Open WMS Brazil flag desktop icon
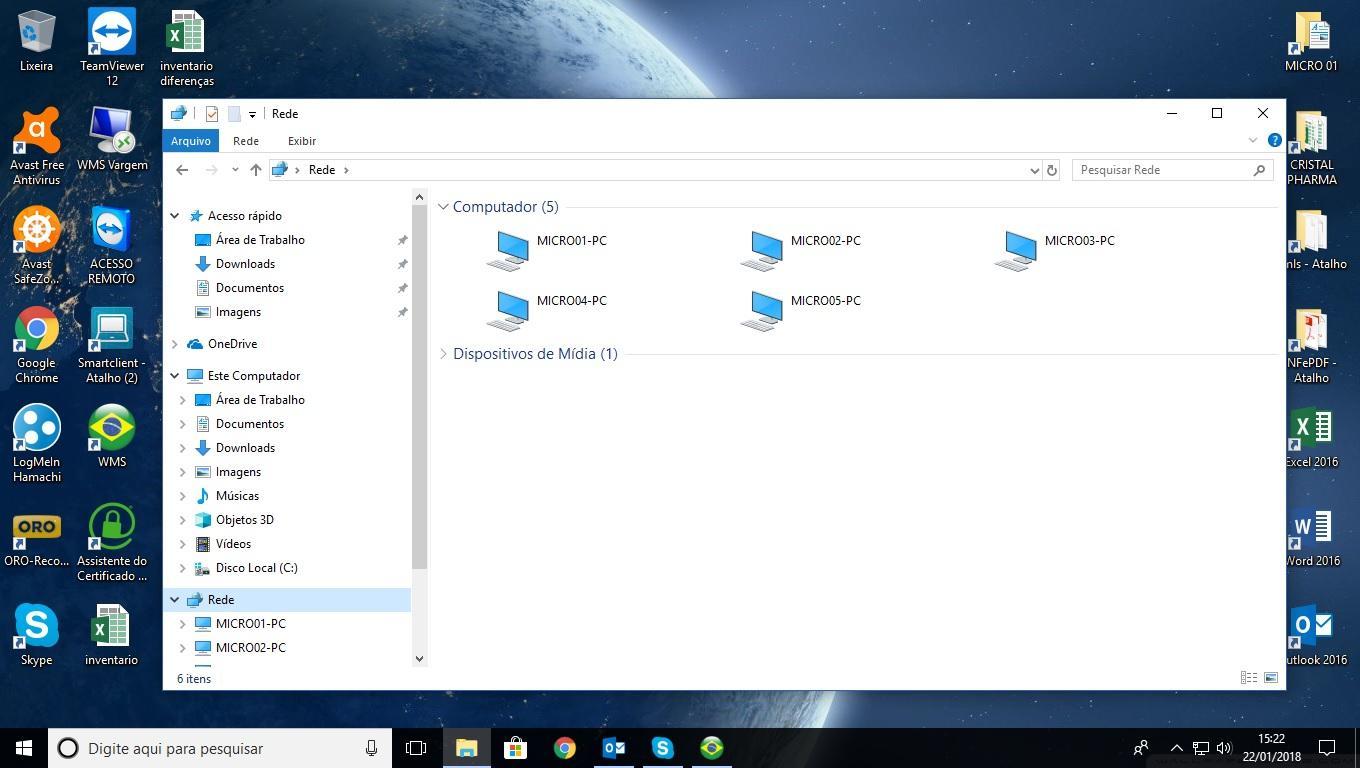1360x768 pixels. tap(112, 436)
